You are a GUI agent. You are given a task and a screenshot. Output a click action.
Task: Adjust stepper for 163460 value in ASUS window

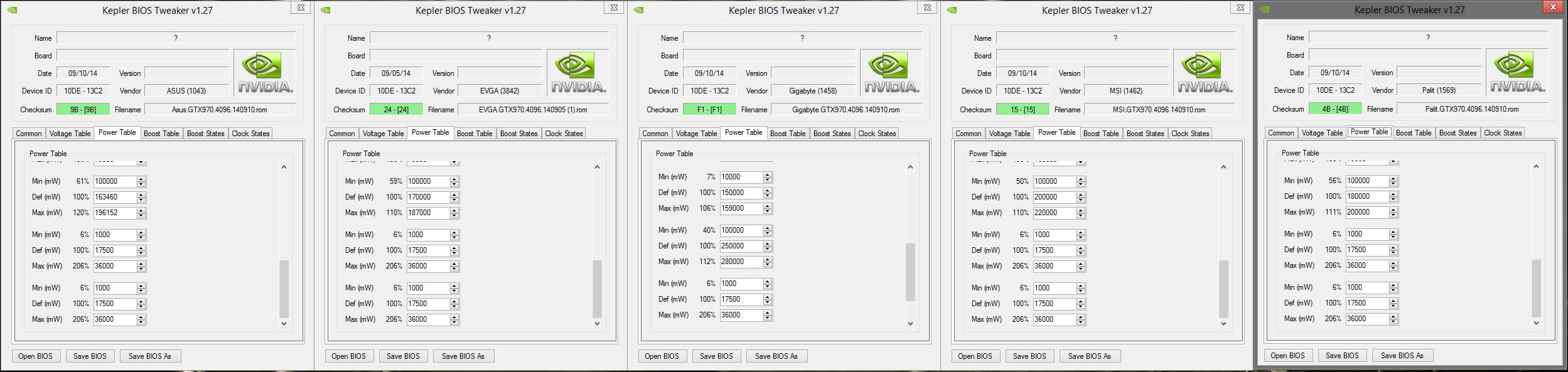(x=141, y=197)
